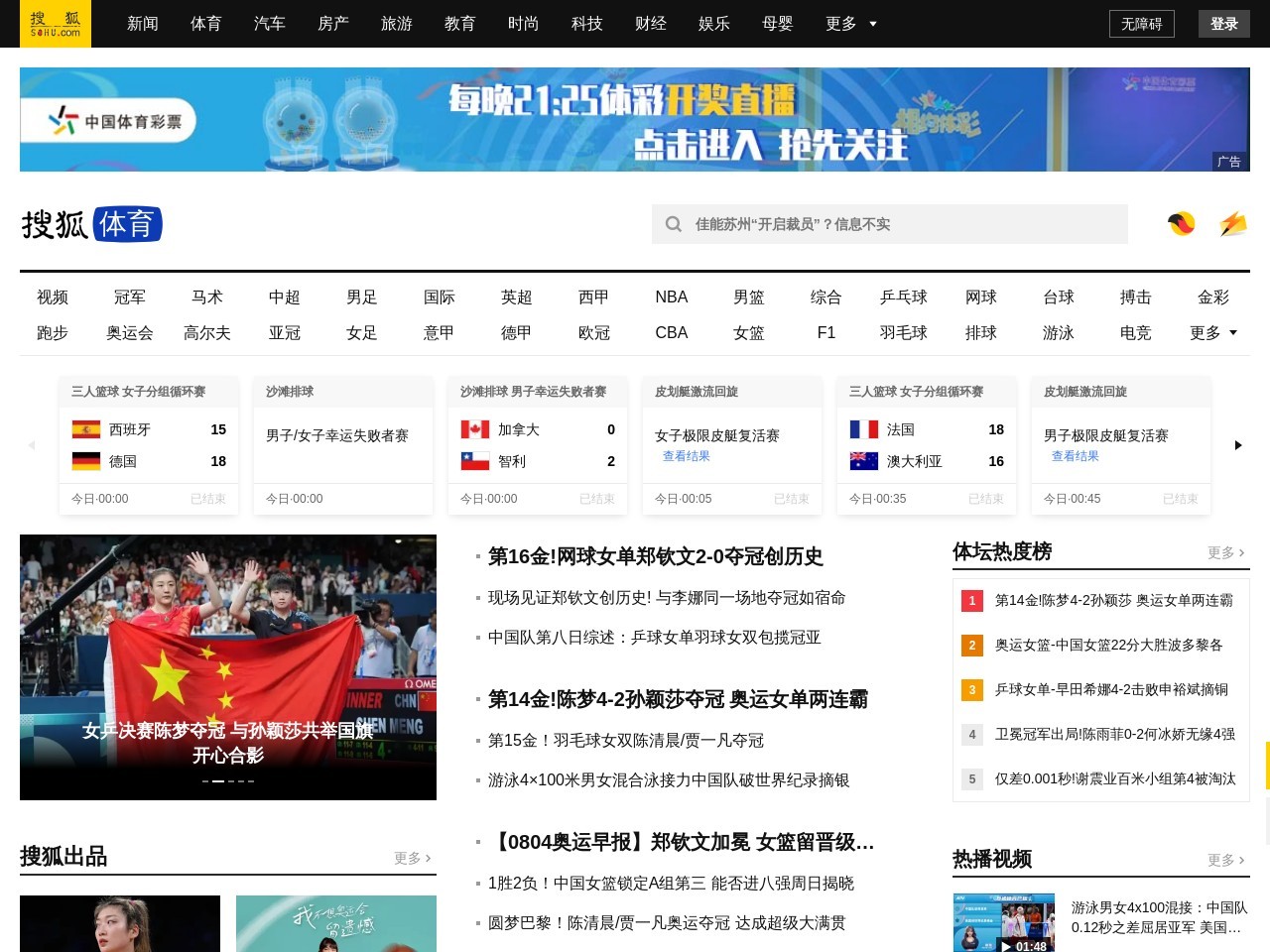Open the red-yellow bird icon beside search

[x=1181, y=224]
